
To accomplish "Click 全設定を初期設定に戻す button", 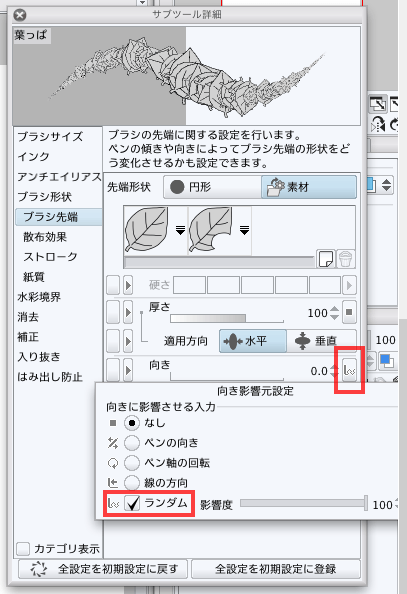I will 103,569.
